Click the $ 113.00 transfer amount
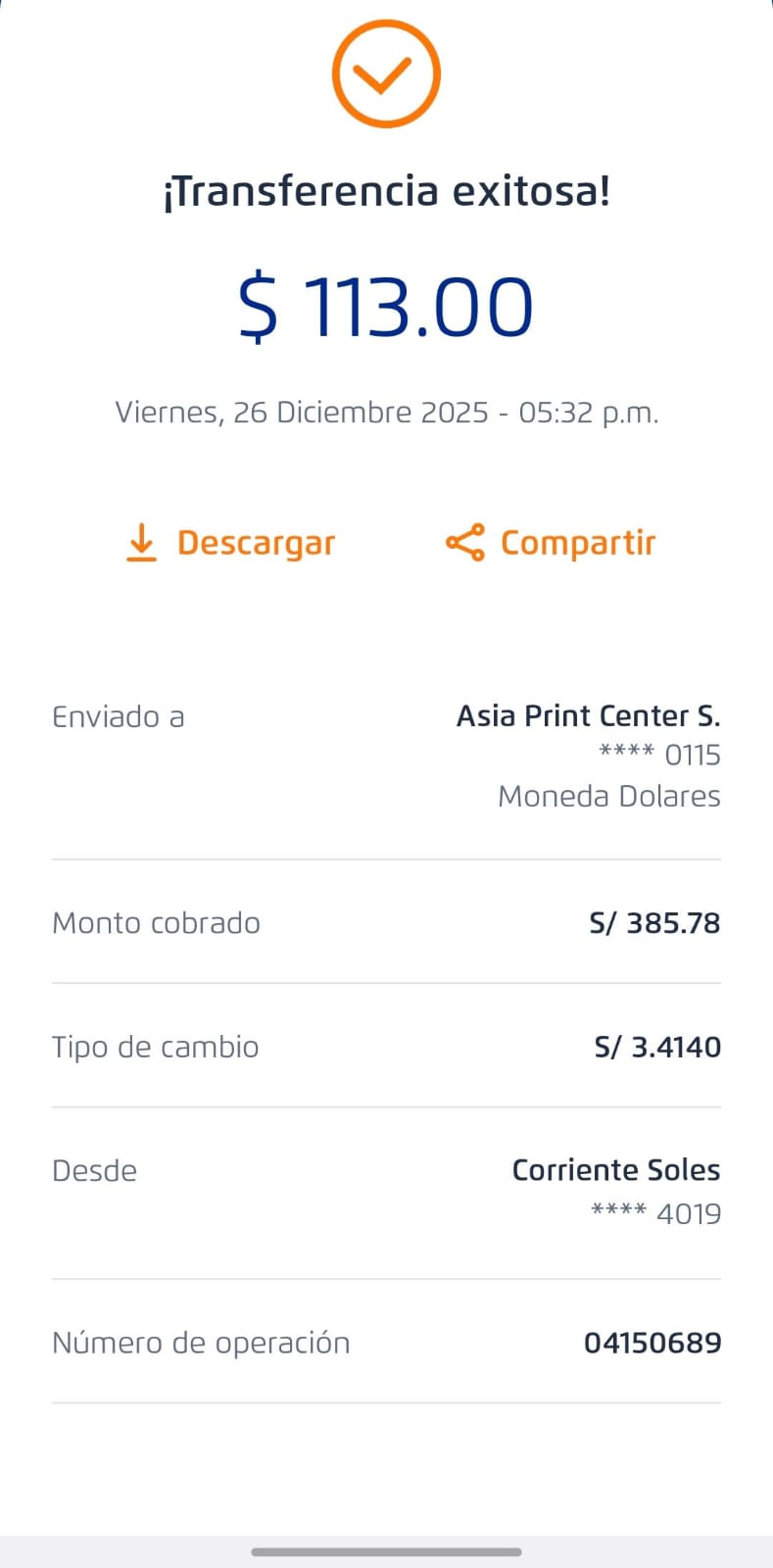This screenshot has width=773, height=1568. point(386,307)
